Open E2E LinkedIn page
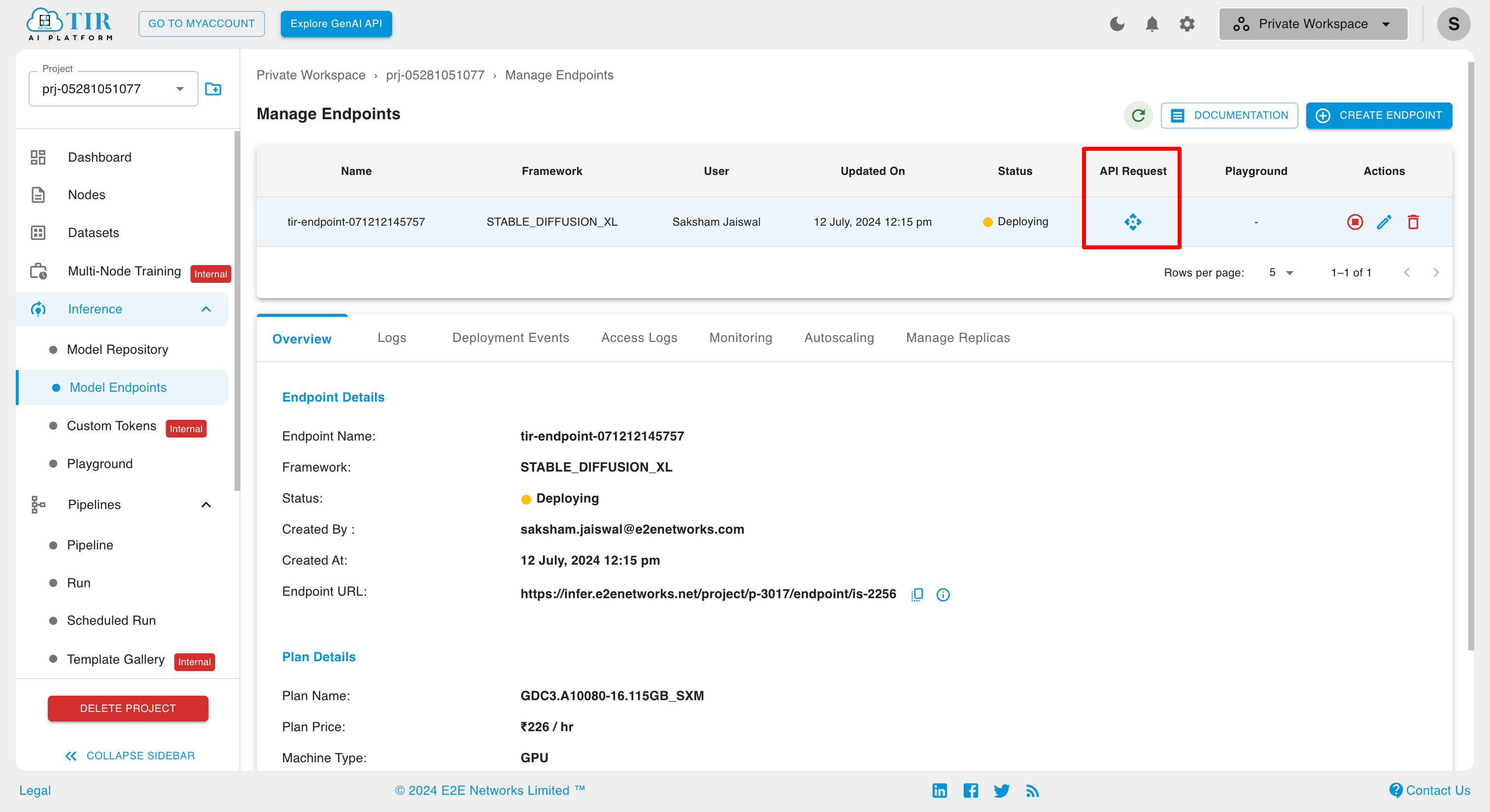This screenshot has height=812, width=1490. click(939, 790)
